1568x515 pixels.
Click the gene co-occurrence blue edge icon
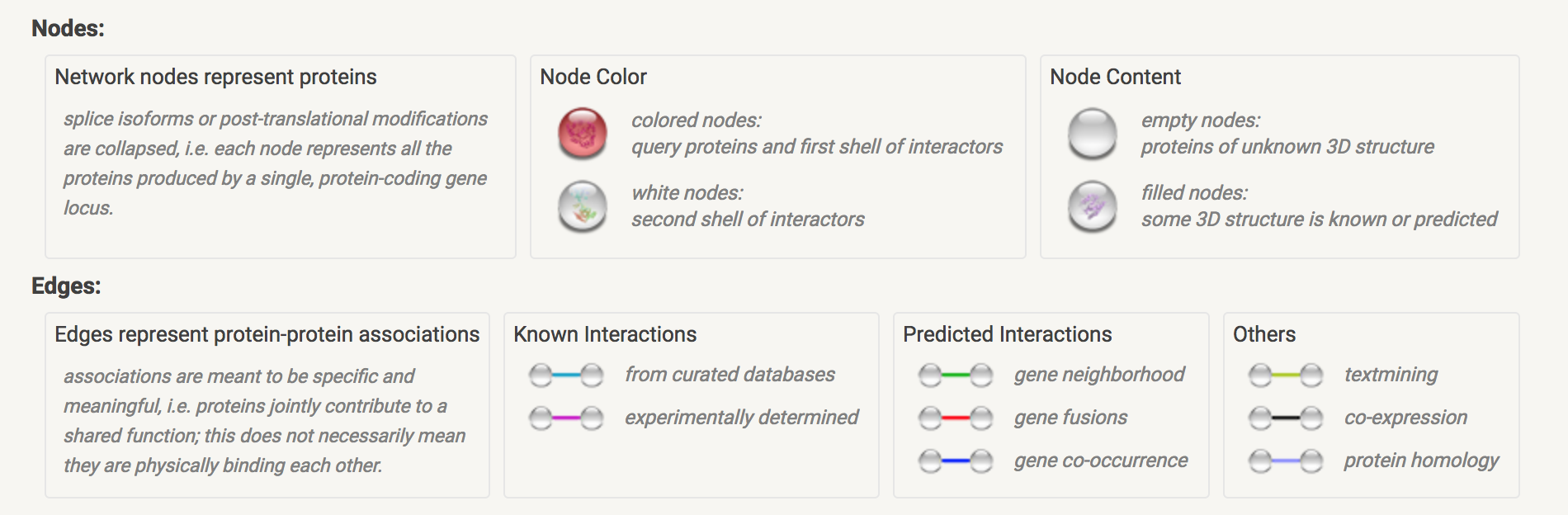pyautogui.click(x=956, y=461)
